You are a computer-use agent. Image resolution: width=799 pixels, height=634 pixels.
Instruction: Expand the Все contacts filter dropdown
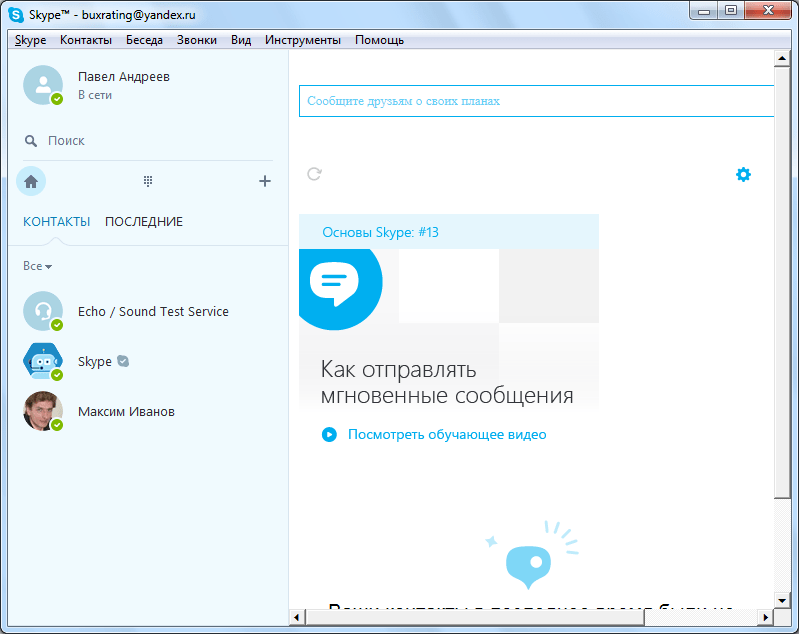click(x=37, y=266)
